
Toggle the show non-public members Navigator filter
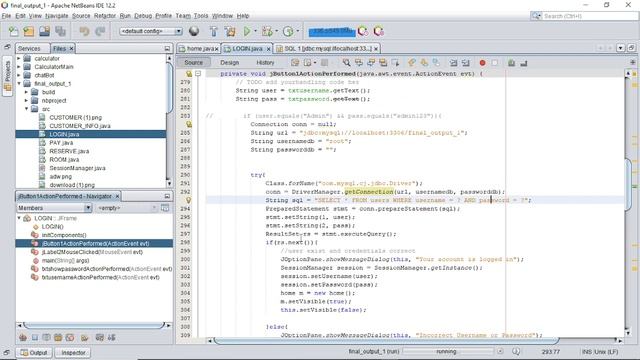pyautogui.click(x=58, y=338)
